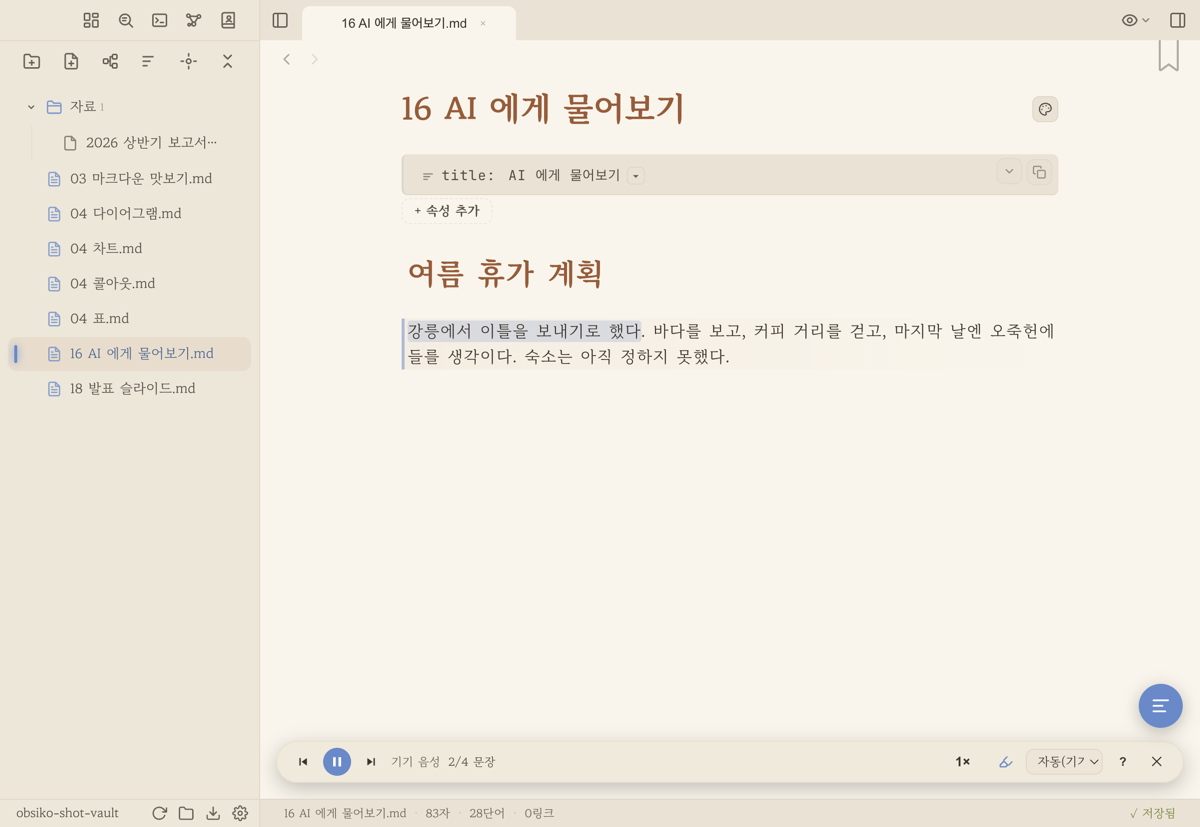
Task: Open the vault folder icon in the footer
Action: [186, 813]
